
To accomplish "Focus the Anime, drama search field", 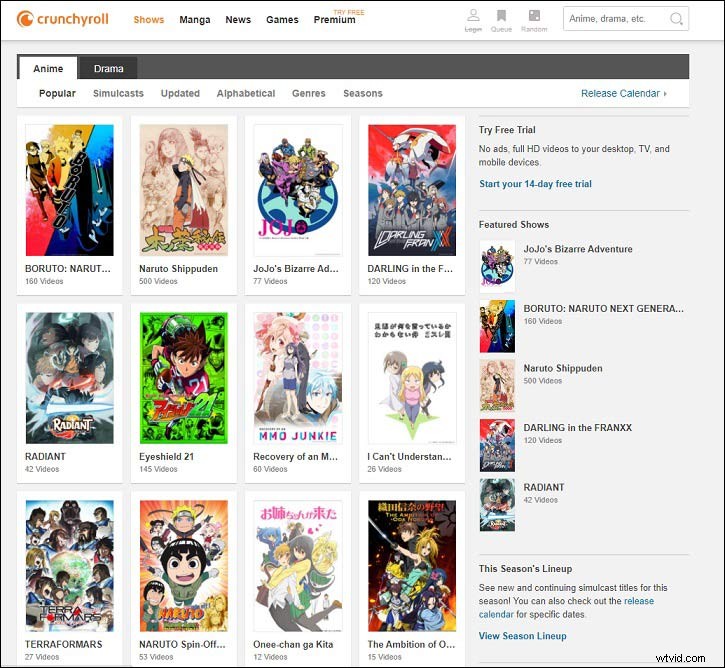I will [x=626, y=18].
